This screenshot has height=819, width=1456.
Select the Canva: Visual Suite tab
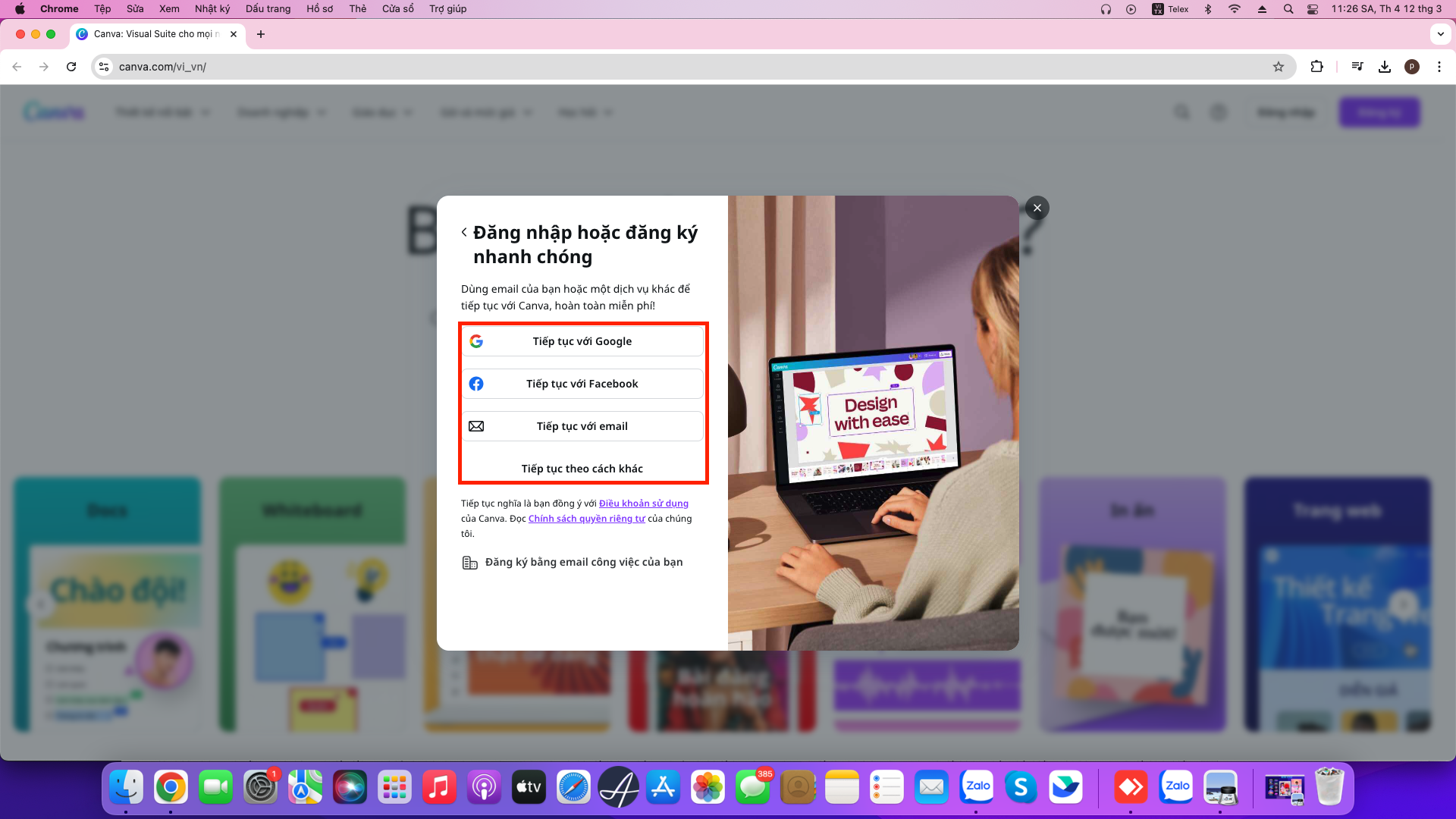coord(158,34)
